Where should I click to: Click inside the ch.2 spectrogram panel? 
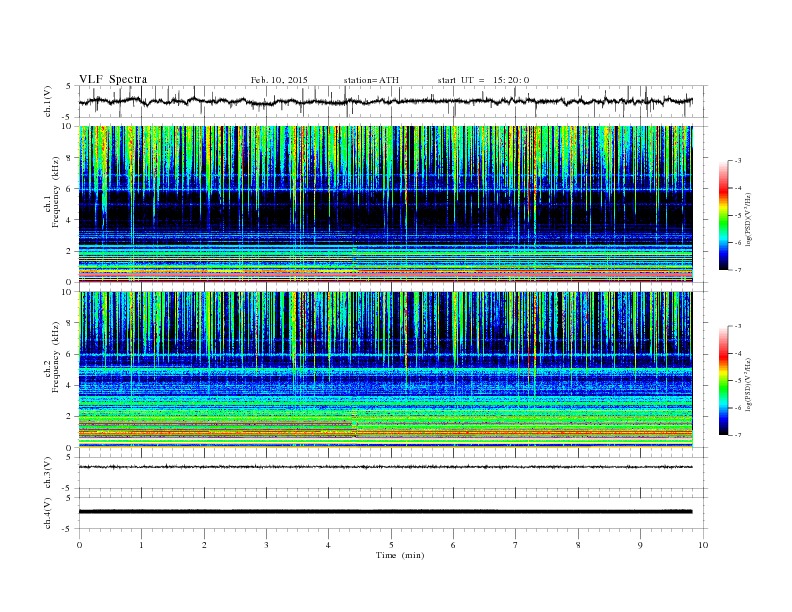point(385,370)
